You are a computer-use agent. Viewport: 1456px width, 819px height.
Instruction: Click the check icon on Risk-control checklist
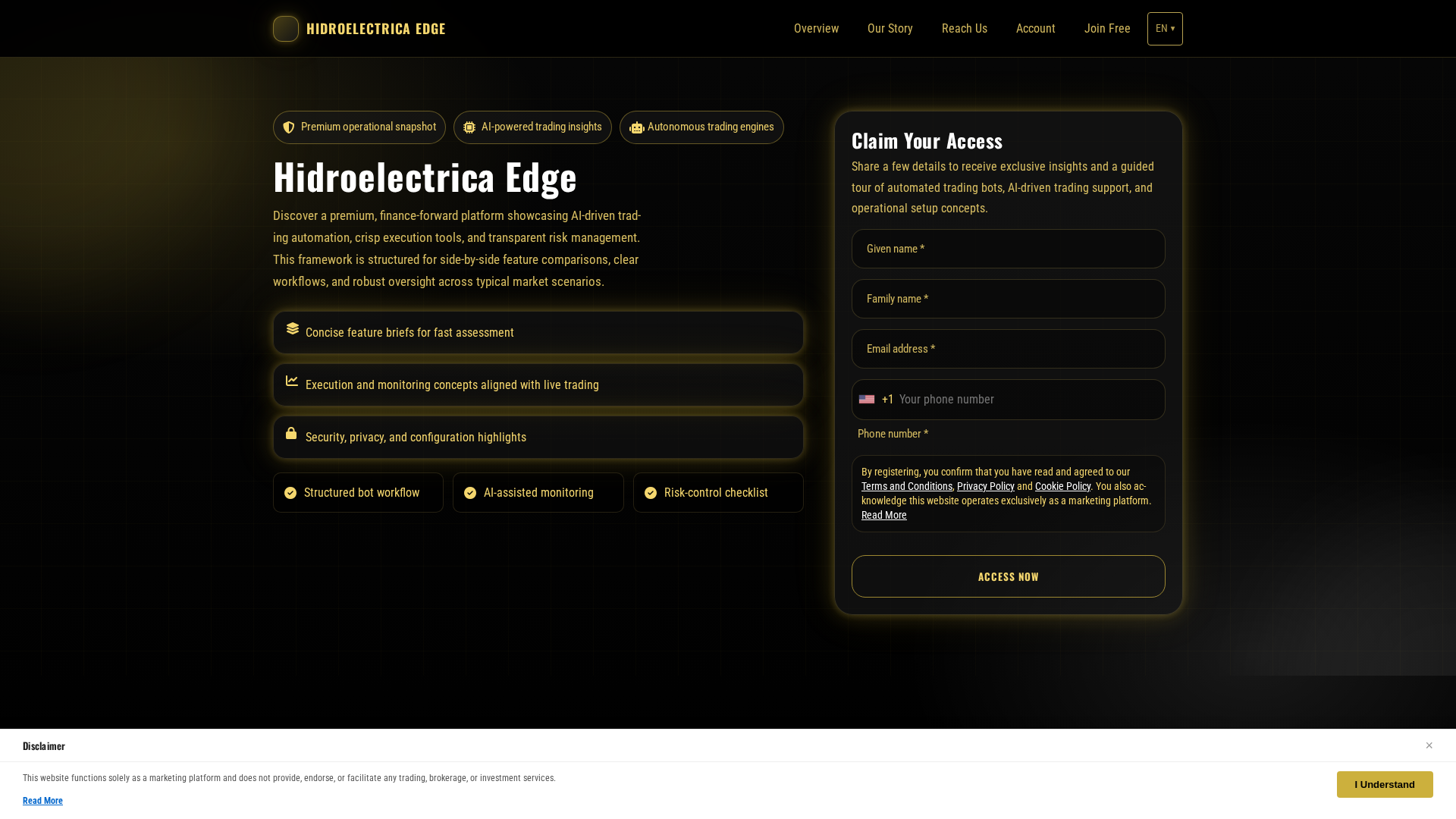651,493
